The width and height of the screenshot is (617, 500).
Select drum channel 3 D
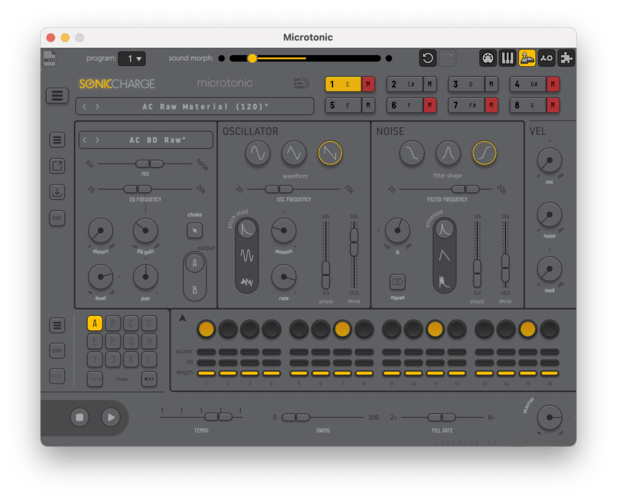(x=466, y=84)
